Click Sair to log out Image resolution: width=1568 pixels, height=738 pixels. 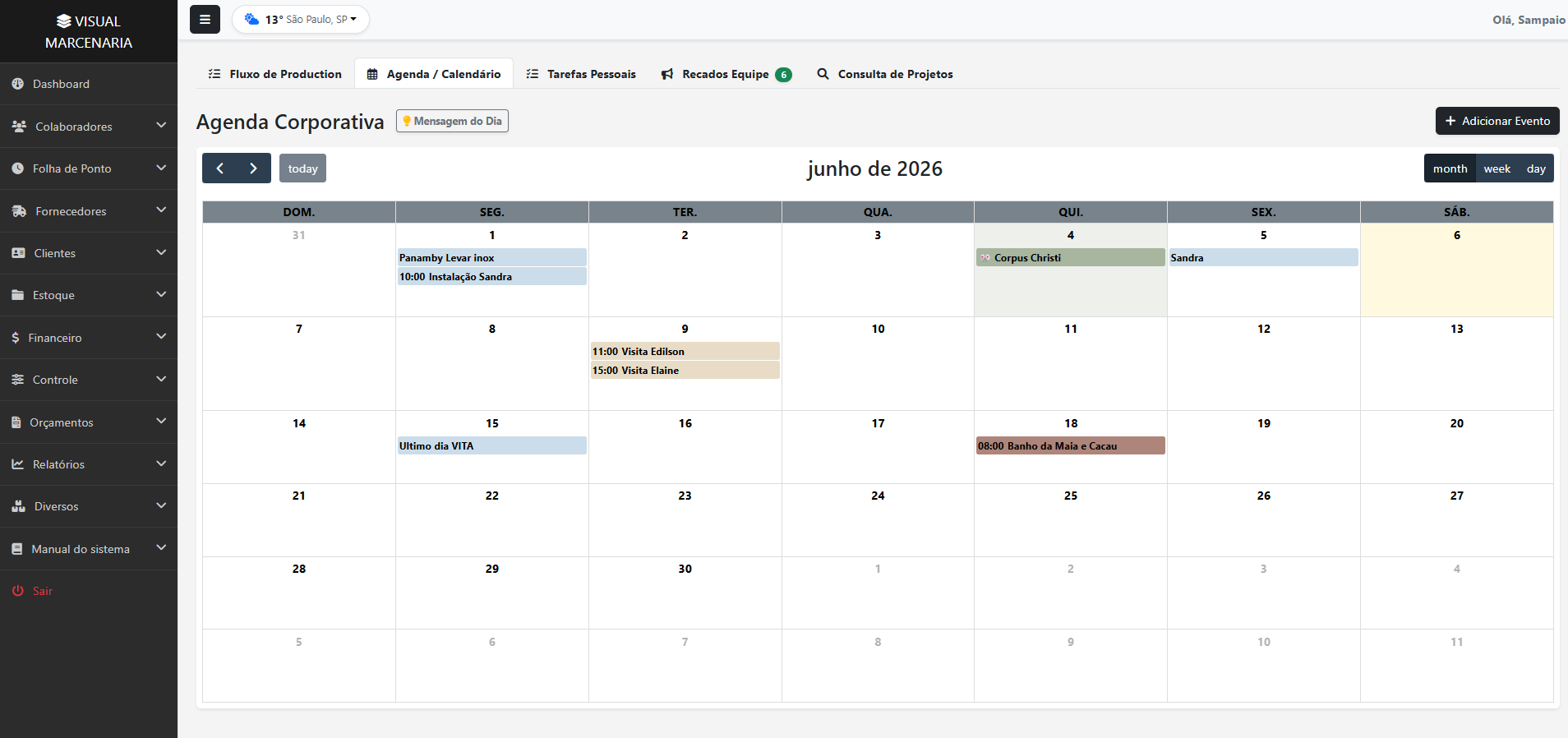point(89,591)
